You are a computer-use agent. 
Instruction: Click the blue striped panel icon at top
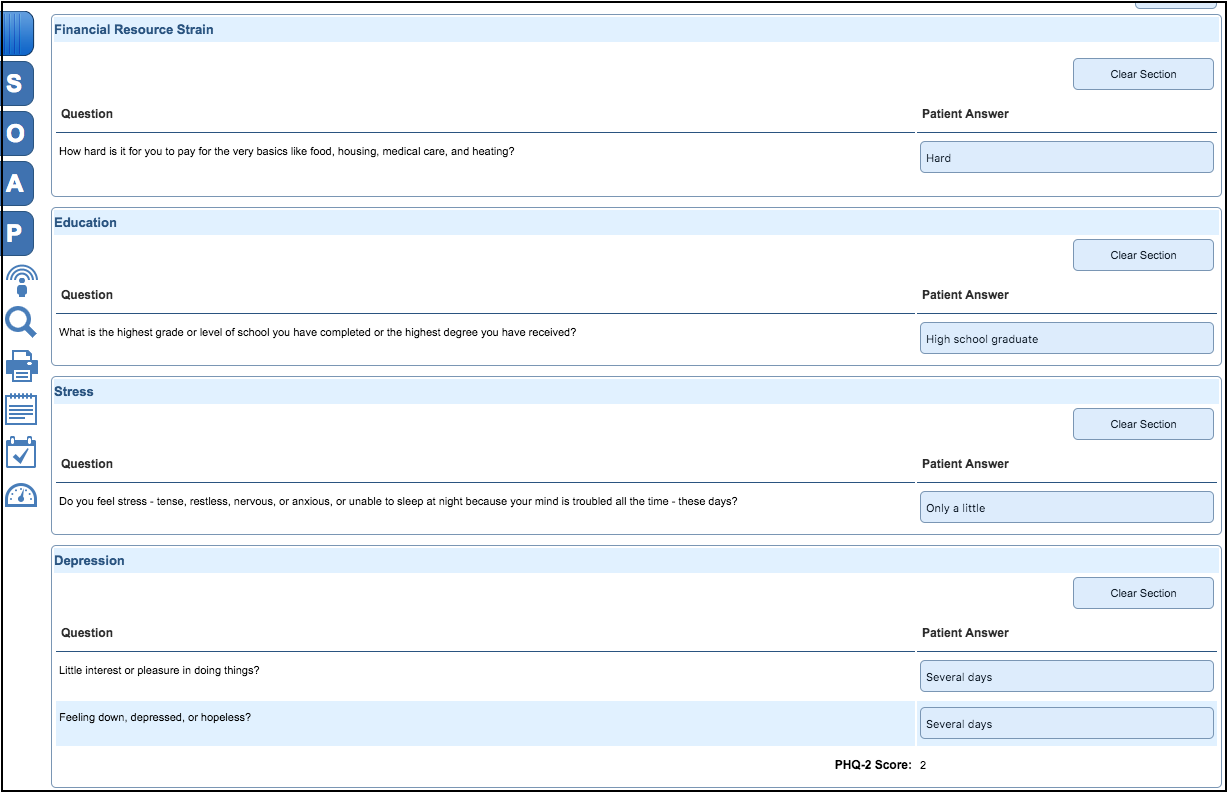tap(19, 33)
